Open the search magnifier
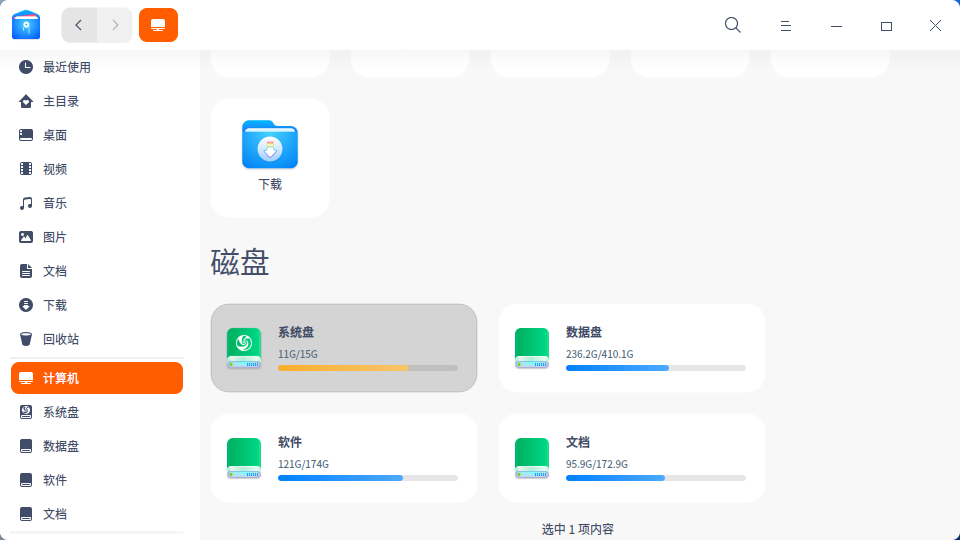960x540 pixels. (733, 25)
